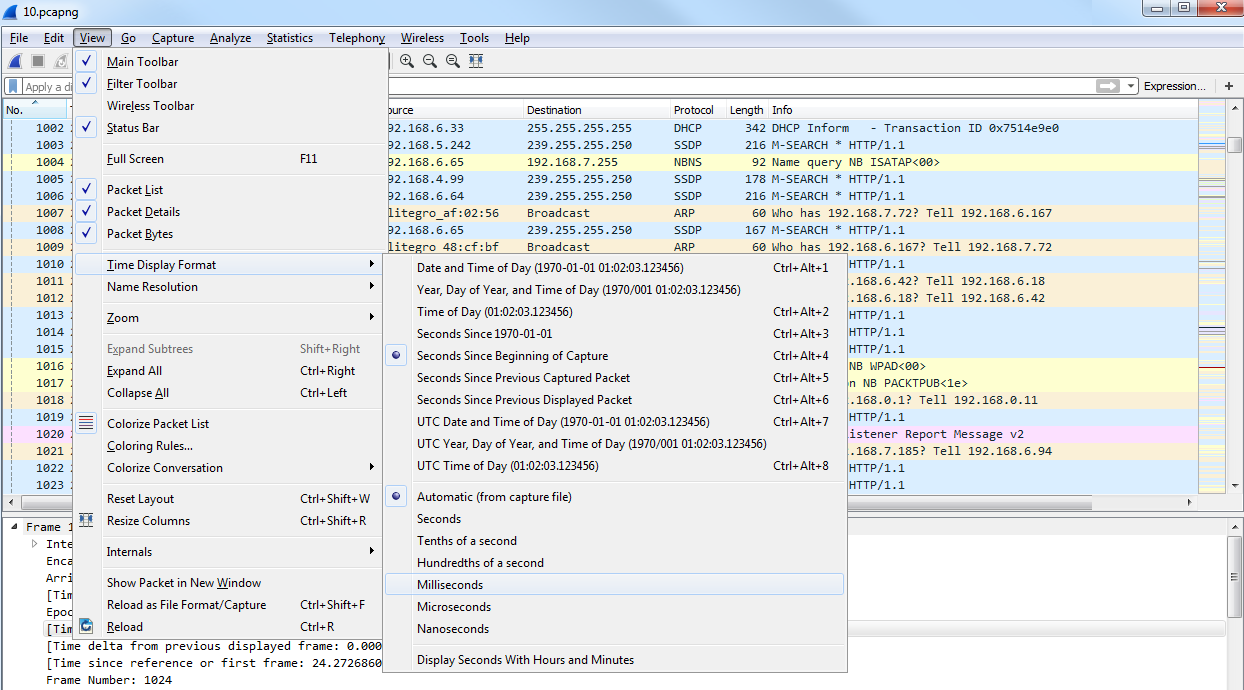Open the Colorize Conversation submenu
Screen dimensions: 1244x690
(x=165, y=468)
